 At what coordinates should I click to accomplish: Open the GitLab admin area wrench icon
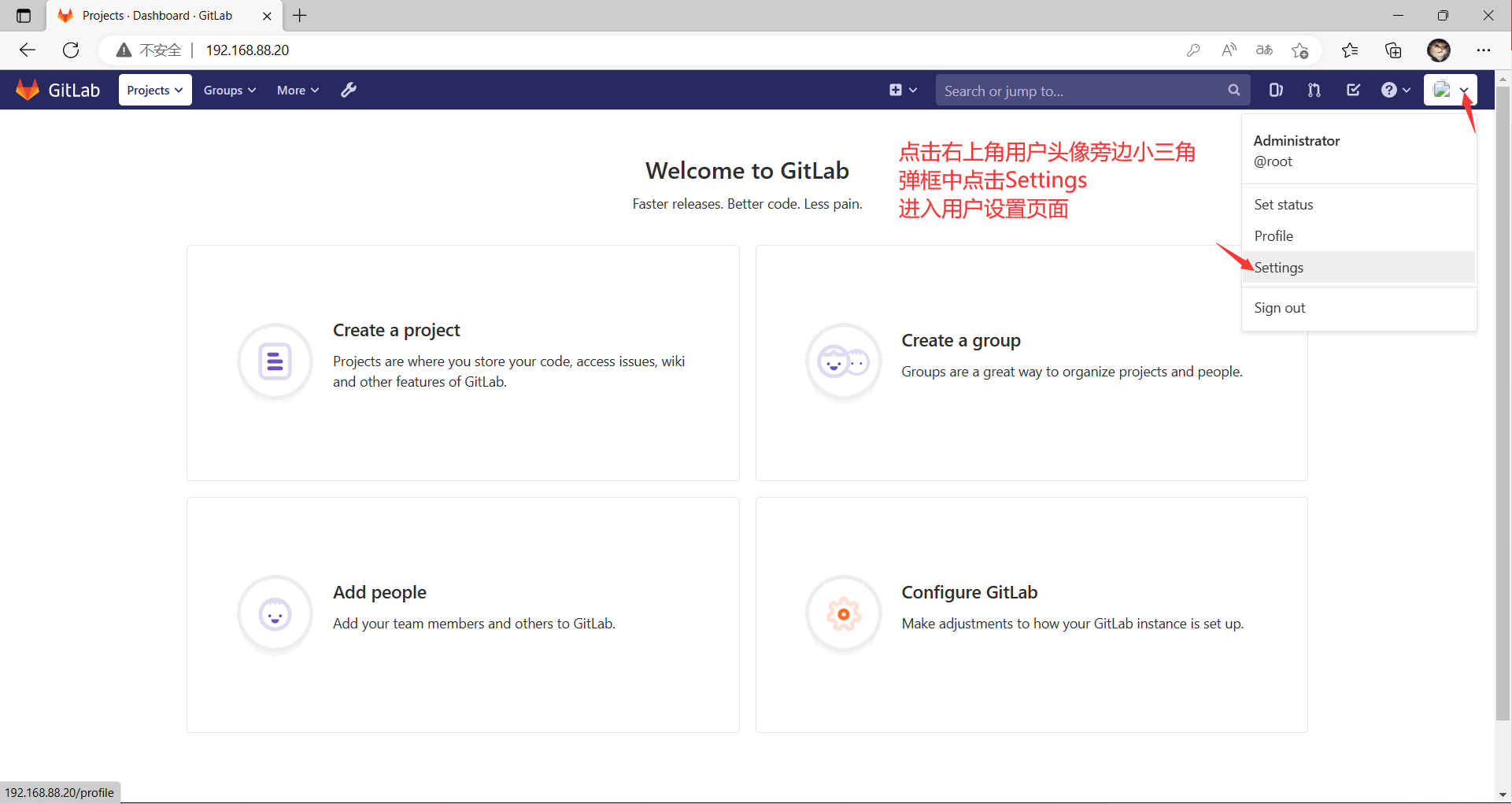pyautogui.click(x=348, y=90)
